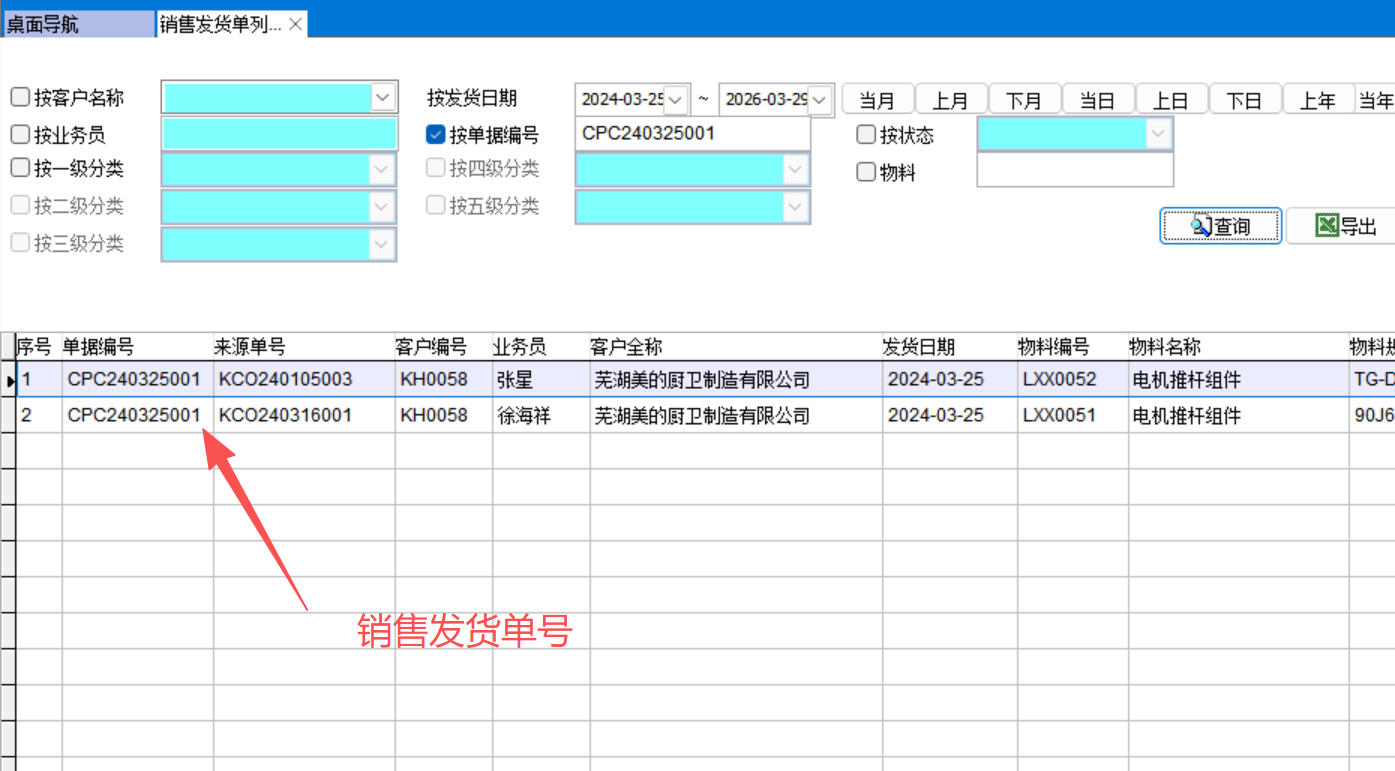Uncheck the 按单据编号 checkbox
Viewport: 1395px width, 771px height.
click(435, 135)
